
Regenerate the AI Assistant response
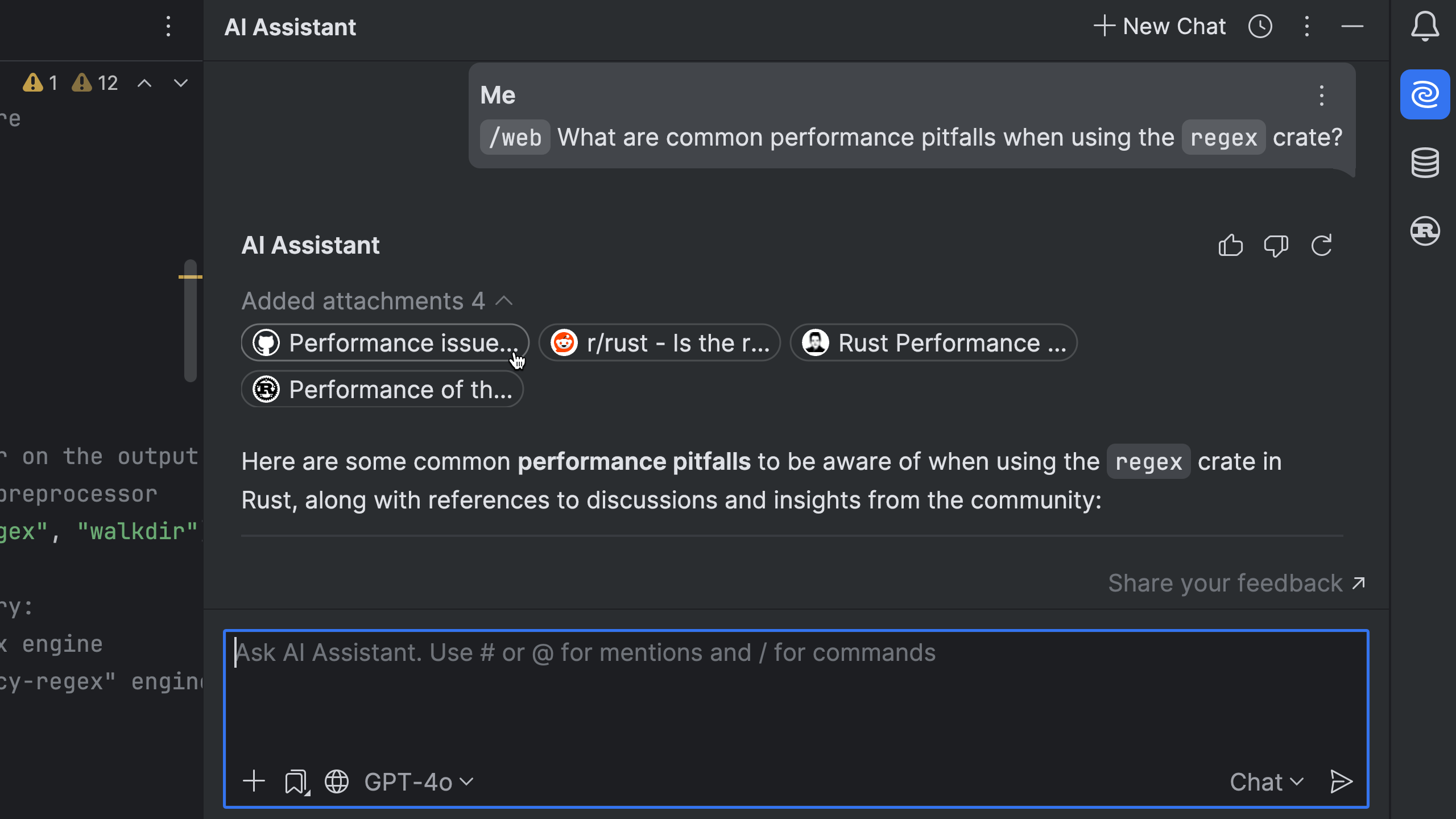point(1321,246)
